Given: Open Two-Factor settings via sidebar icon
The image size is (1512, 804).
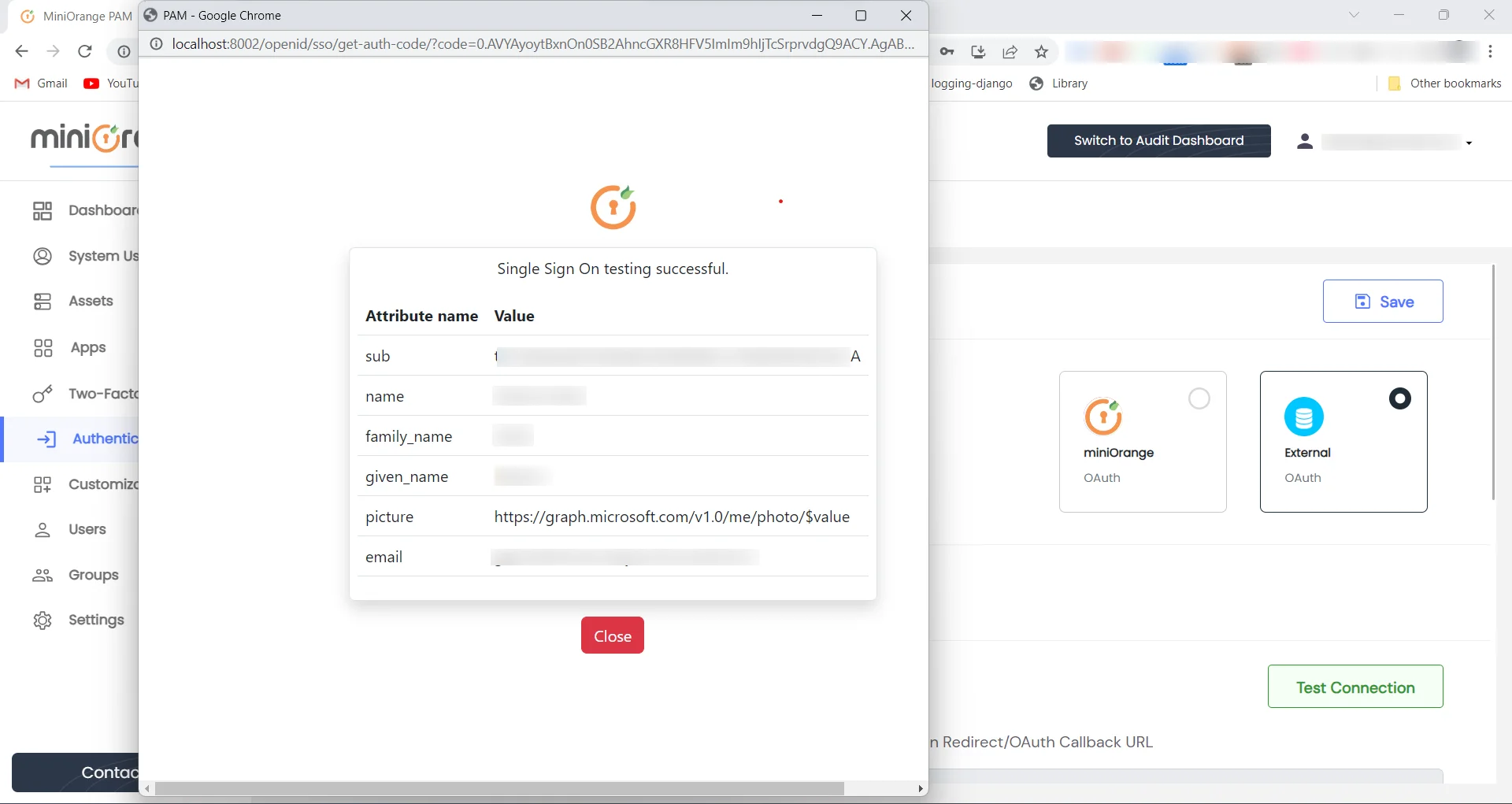Looking at the screenshot, I should click(43, 394).
